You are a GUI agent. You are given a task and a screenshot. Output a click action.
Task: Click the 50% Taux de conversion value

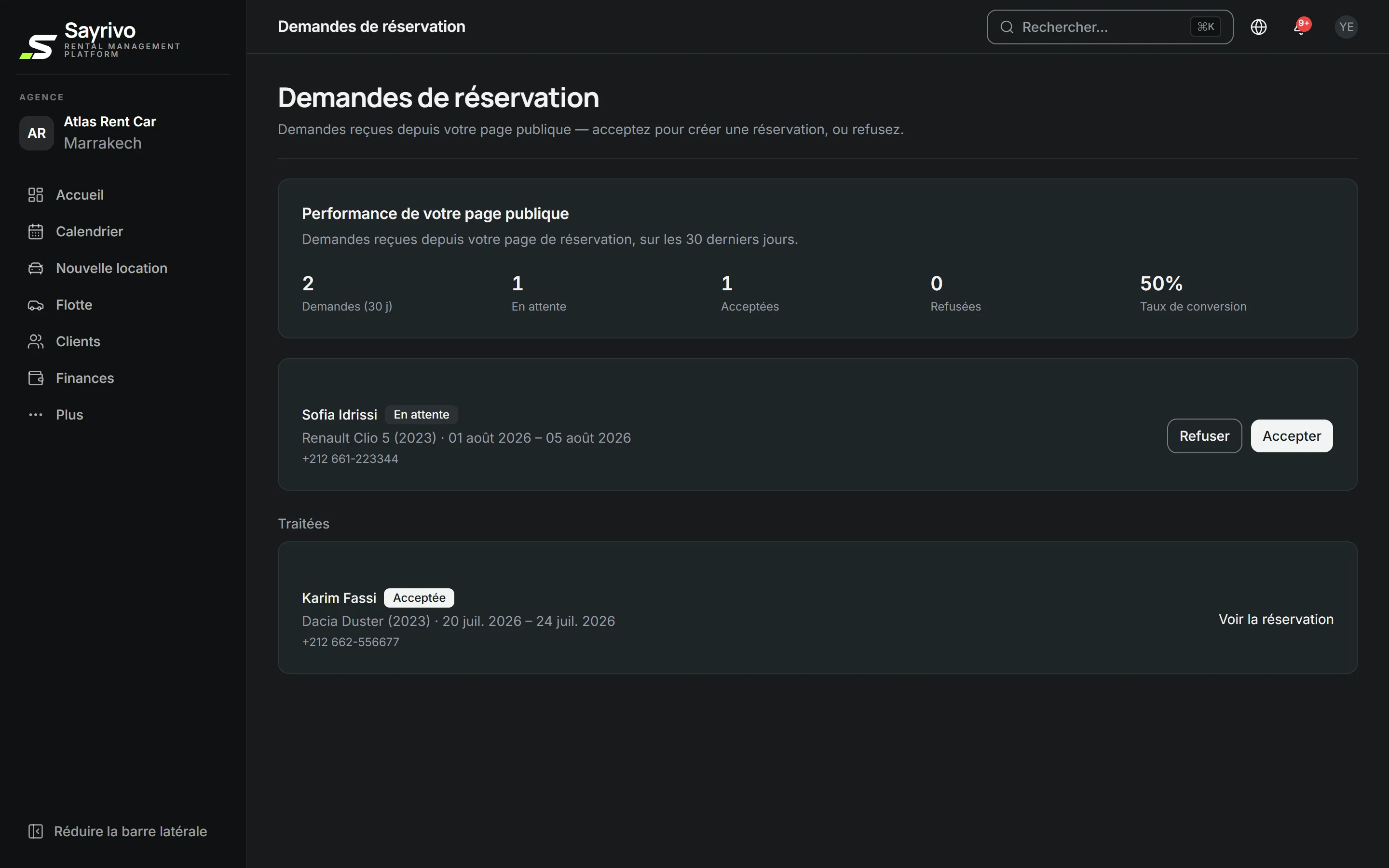point(1161,283)
